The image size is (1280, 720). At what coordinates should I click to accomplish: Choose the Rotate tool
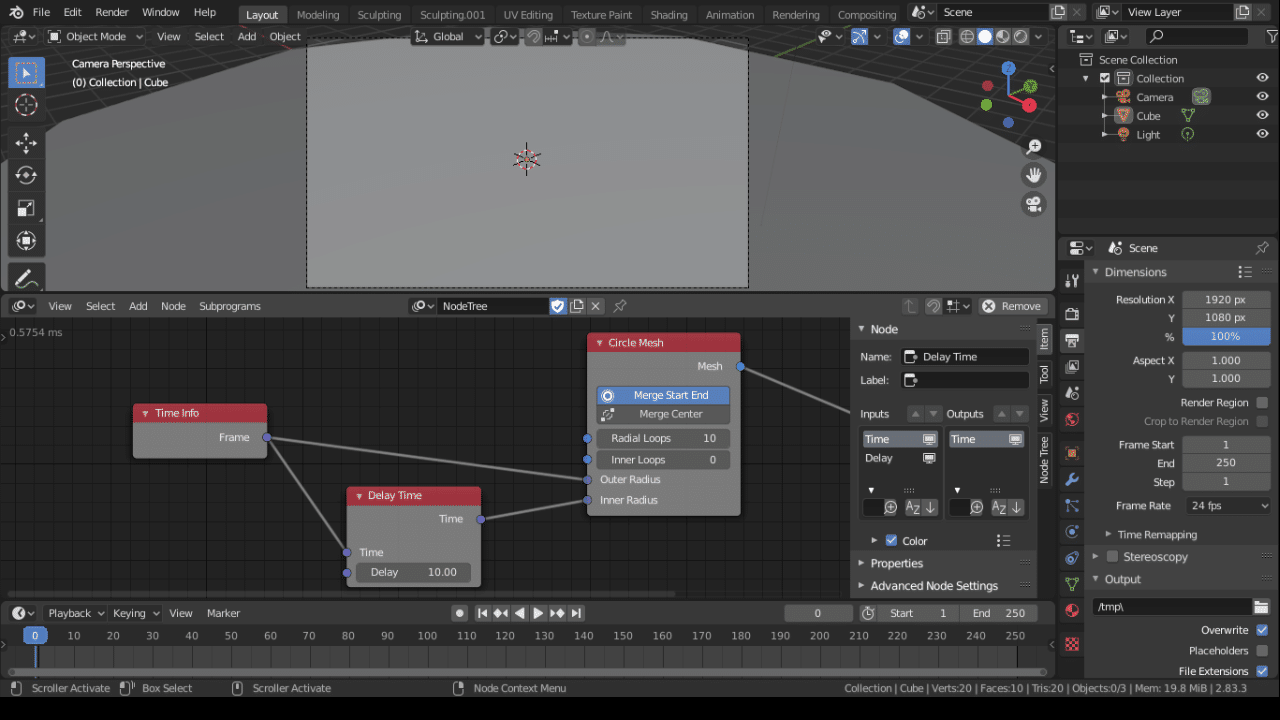26,175
